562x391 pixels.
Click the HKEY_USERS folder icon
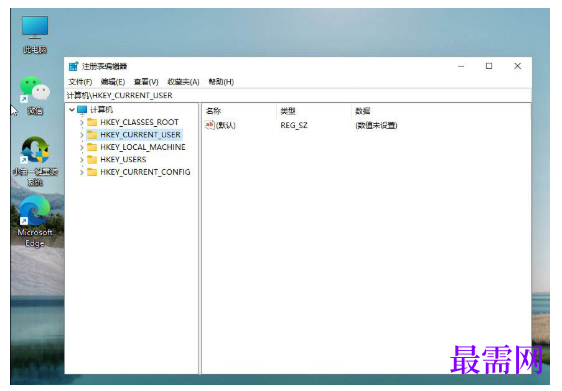pos(92,159)
